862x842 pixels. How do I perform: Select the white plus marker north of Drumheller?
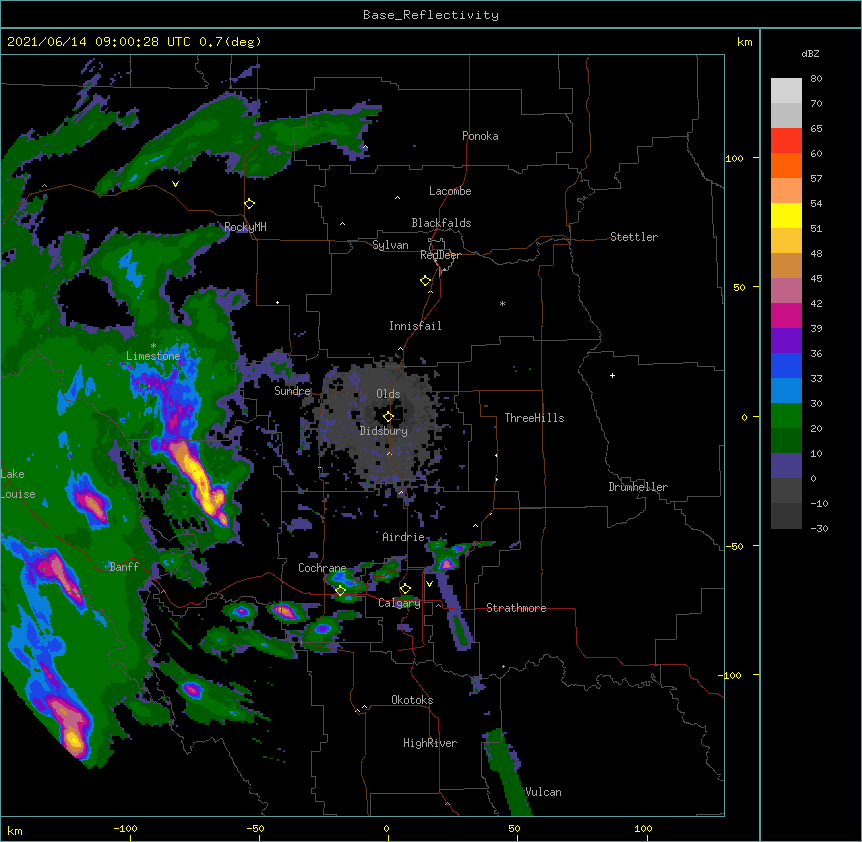pos(612,375)
